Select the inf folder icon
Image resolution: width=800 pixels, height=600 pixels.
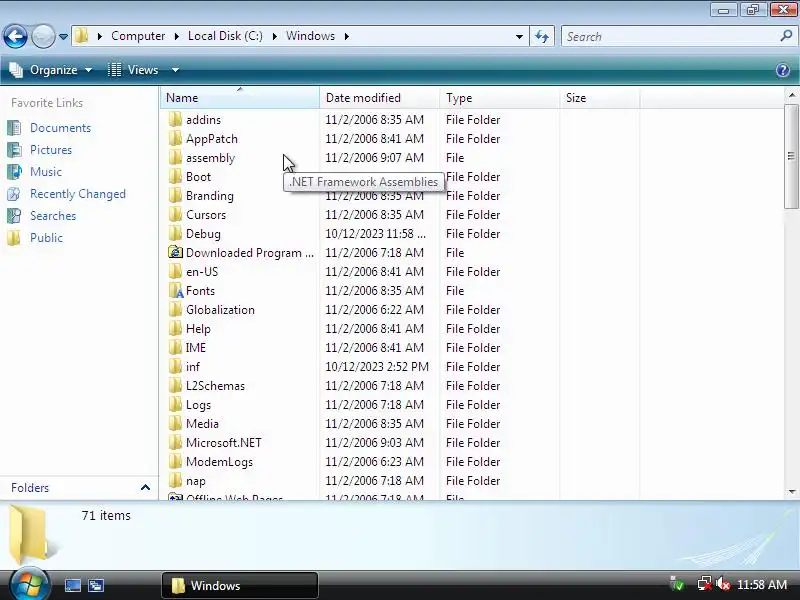click(x=175, y=366)
